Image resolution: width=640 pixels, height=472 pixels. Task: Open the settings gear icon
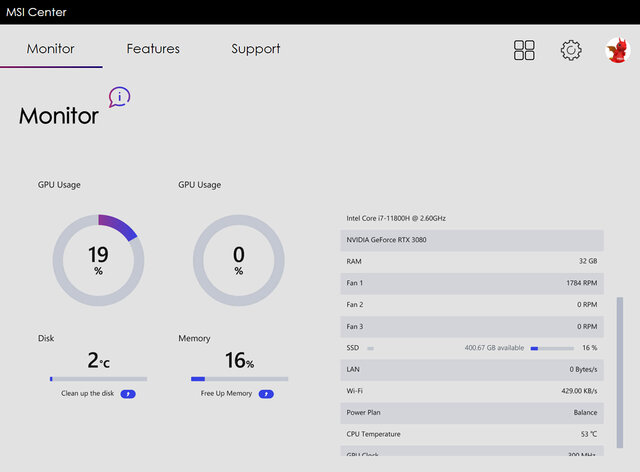point(570,50)
